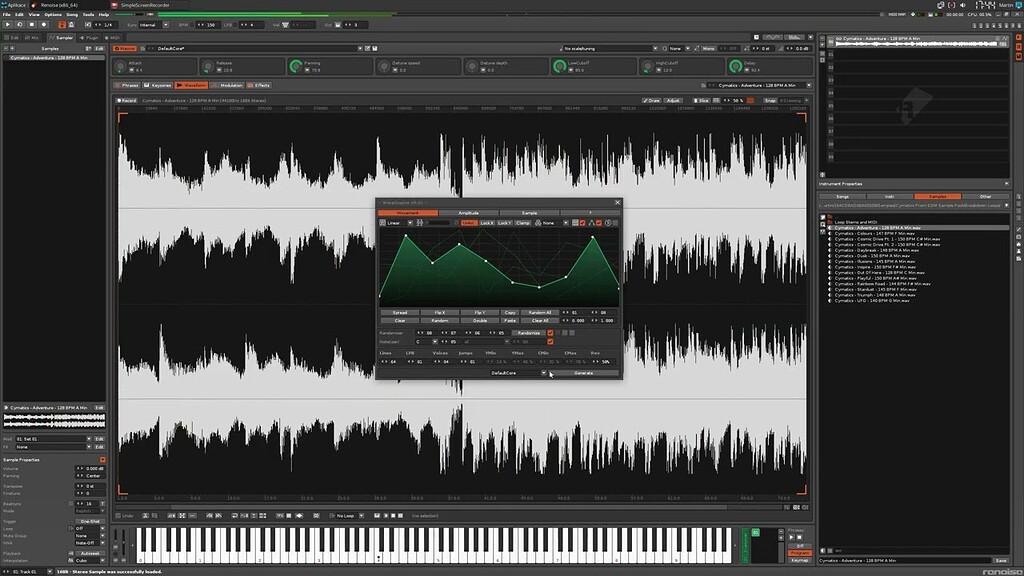Toggle the checkbox beside the grid icon
The width and height of the screenshot is (1024, 576).
tap(583, 223)
